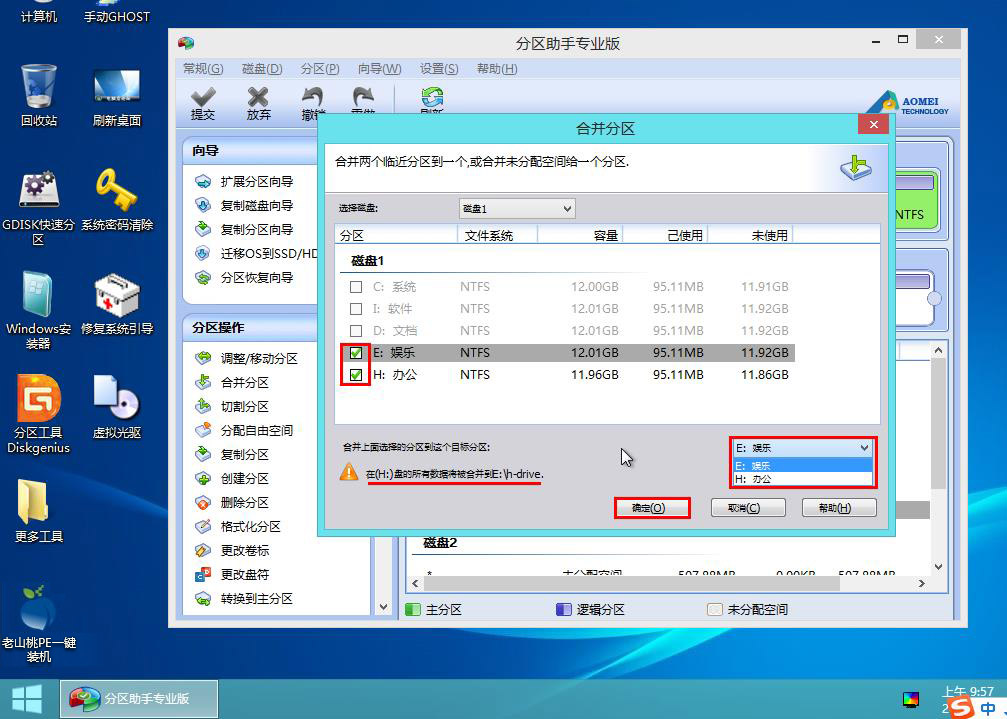The width and height of the screenshot is (1007, 719).
Task: Tick the C: 系统 partition checkbox
Action: pos(356,287)
